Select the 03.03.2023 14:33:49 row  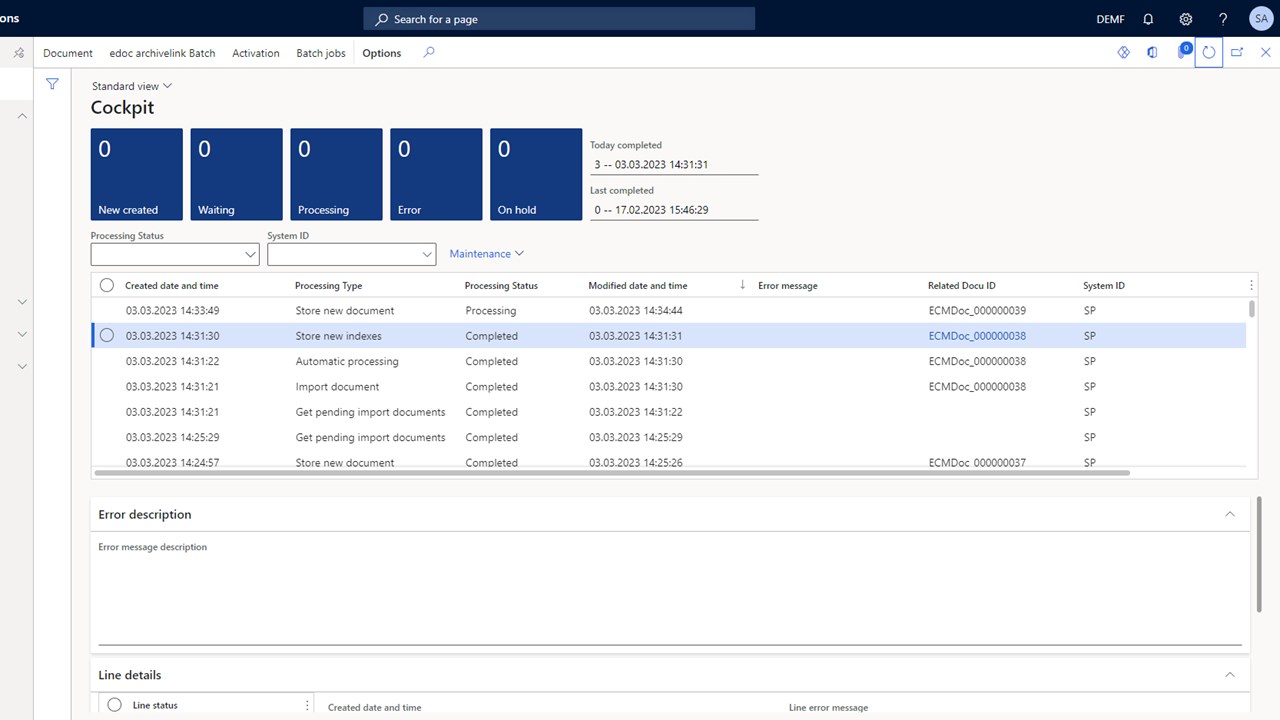(669, 311)
